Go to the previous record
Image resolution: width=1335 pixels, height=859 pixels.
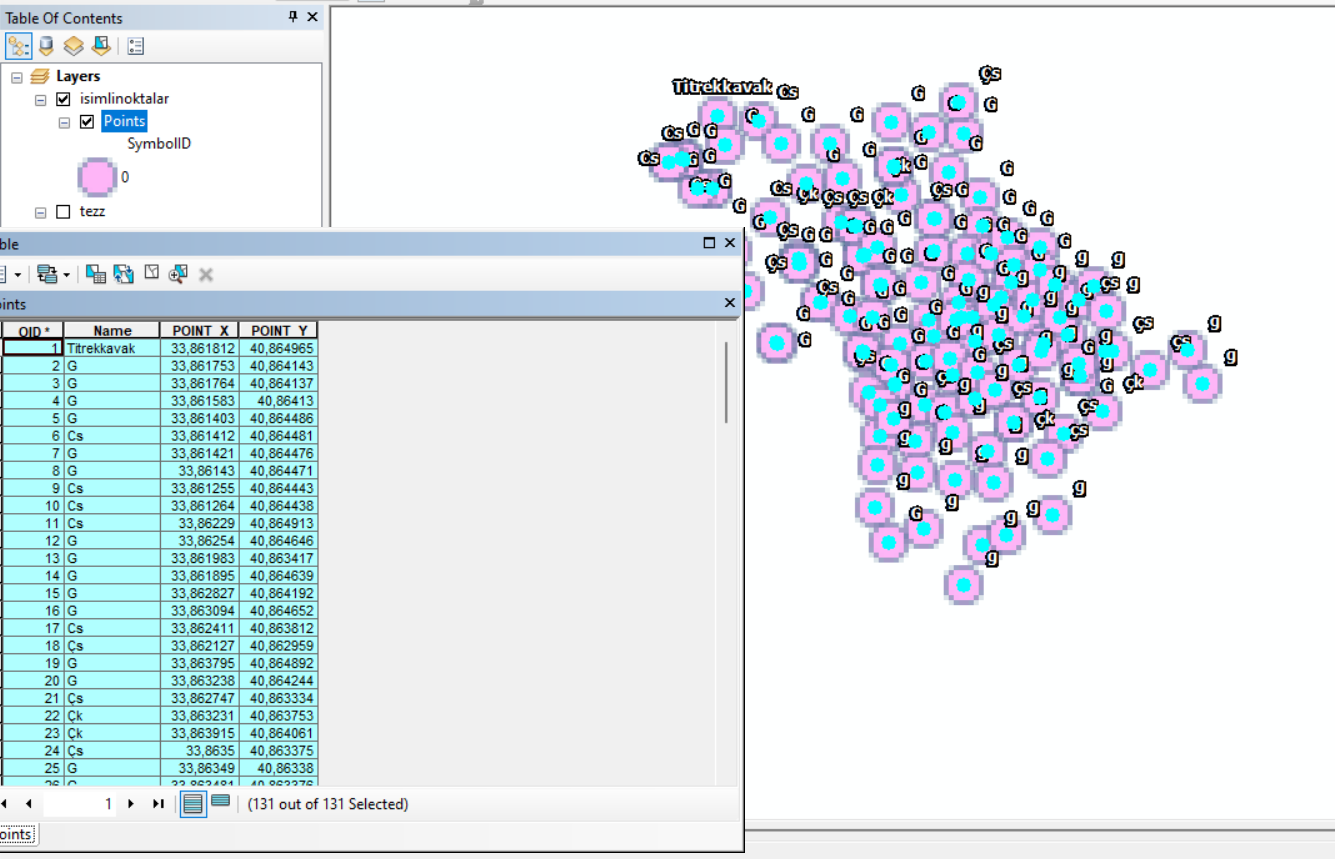[28, 804]
